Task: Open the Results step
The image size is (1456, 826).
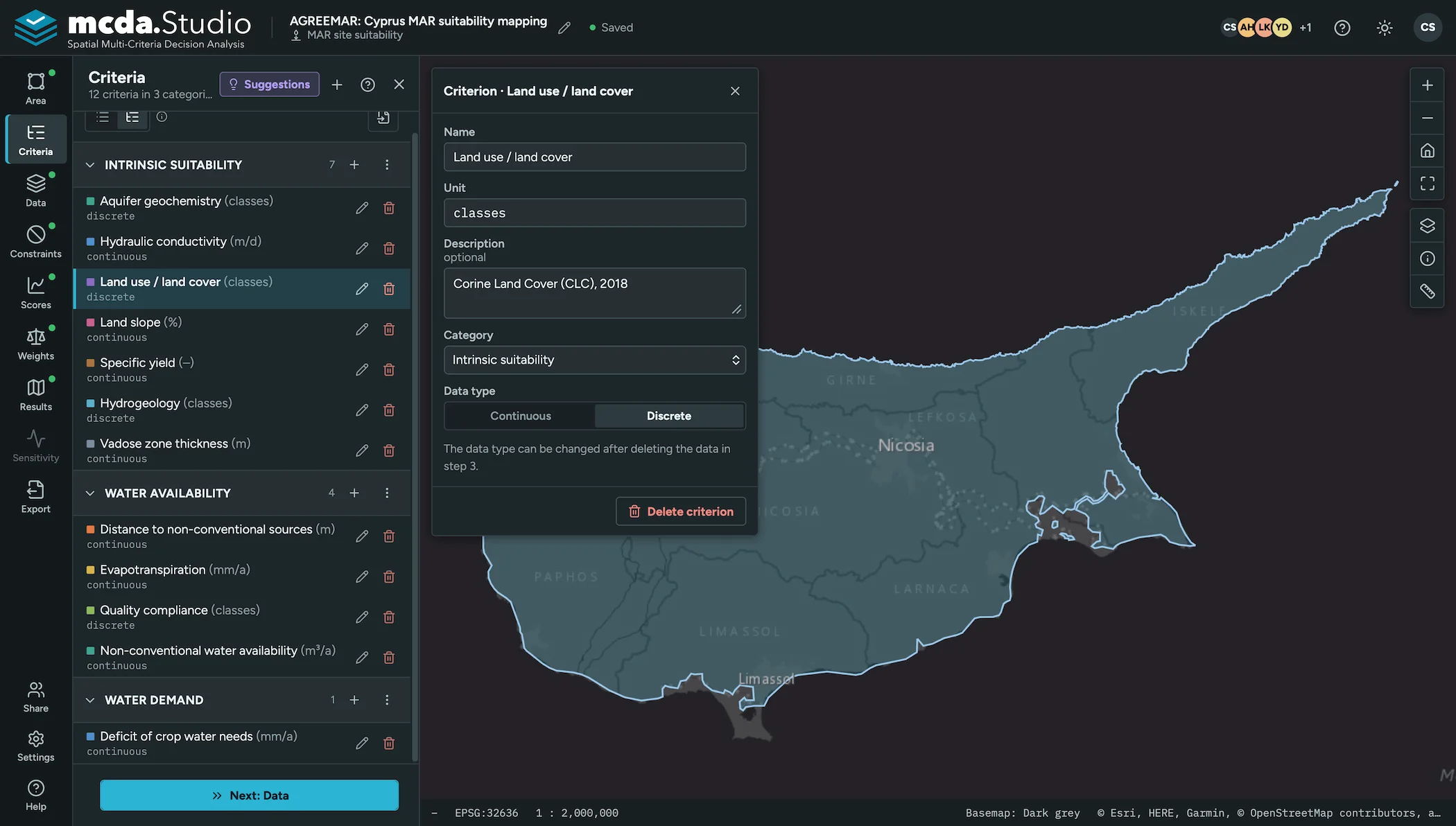Action: click(35, 394)
